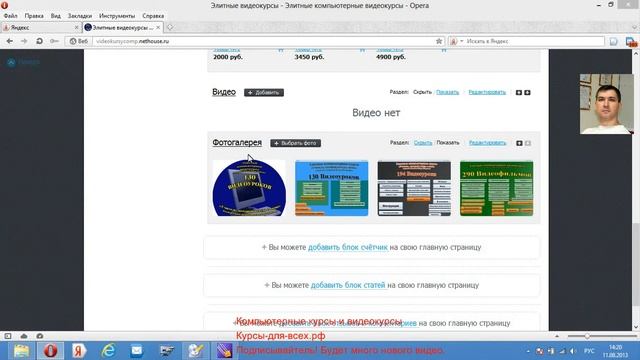
Task: Click the Добавить button next to Видео
Action: [264, 93]
